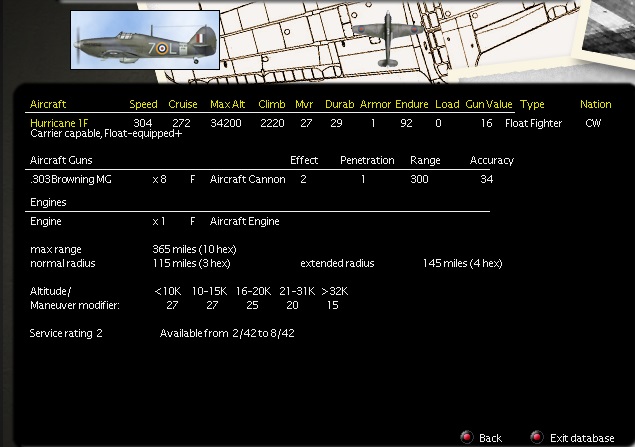Screen dimensions: 635x447
Task: Click '145 miles (4 hex)' extended radius
Action: 462,264
